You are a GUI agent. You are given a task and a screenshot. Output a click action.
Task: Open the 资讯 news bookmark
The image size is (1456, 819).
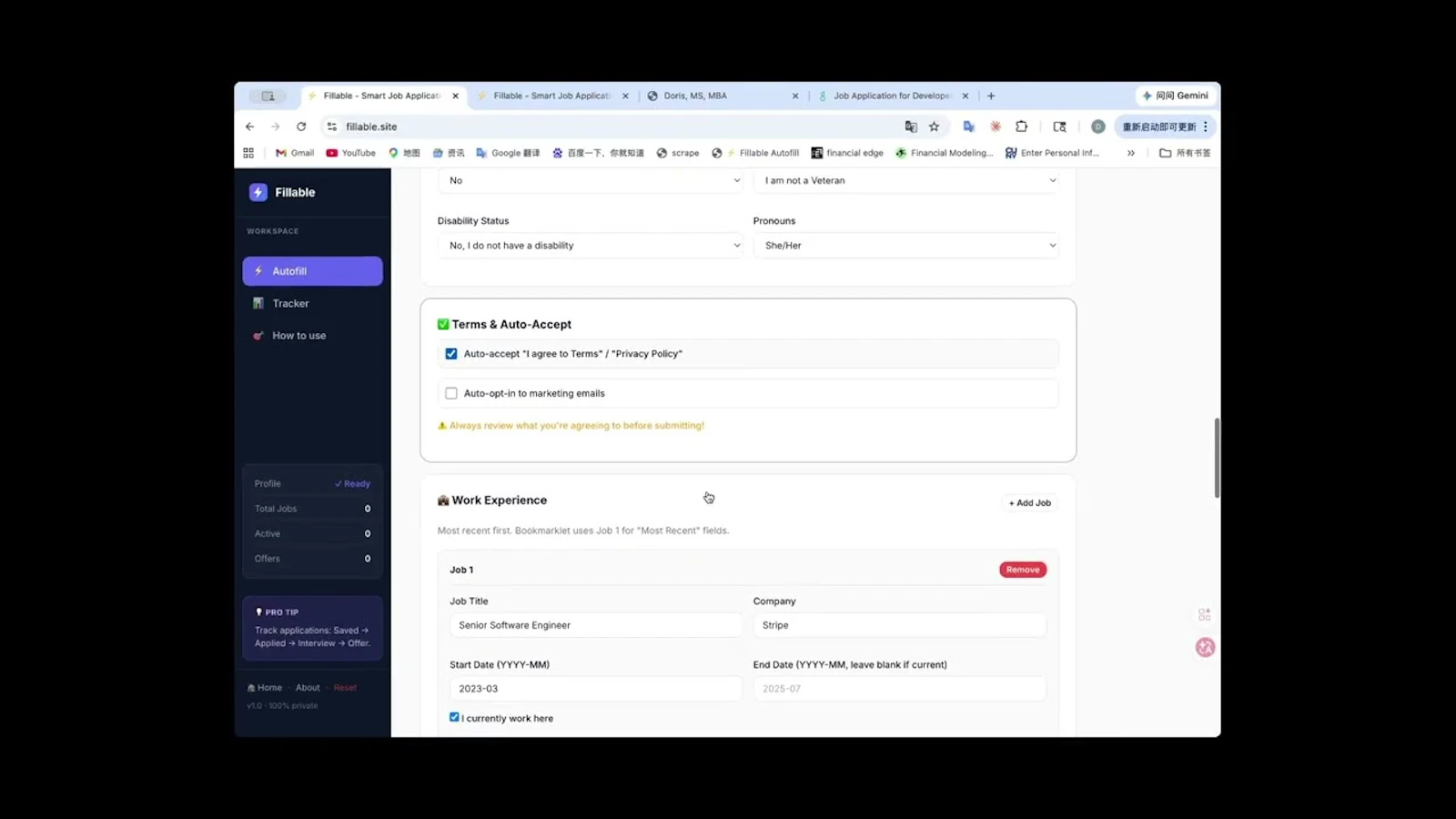click(x=449, y=153)
